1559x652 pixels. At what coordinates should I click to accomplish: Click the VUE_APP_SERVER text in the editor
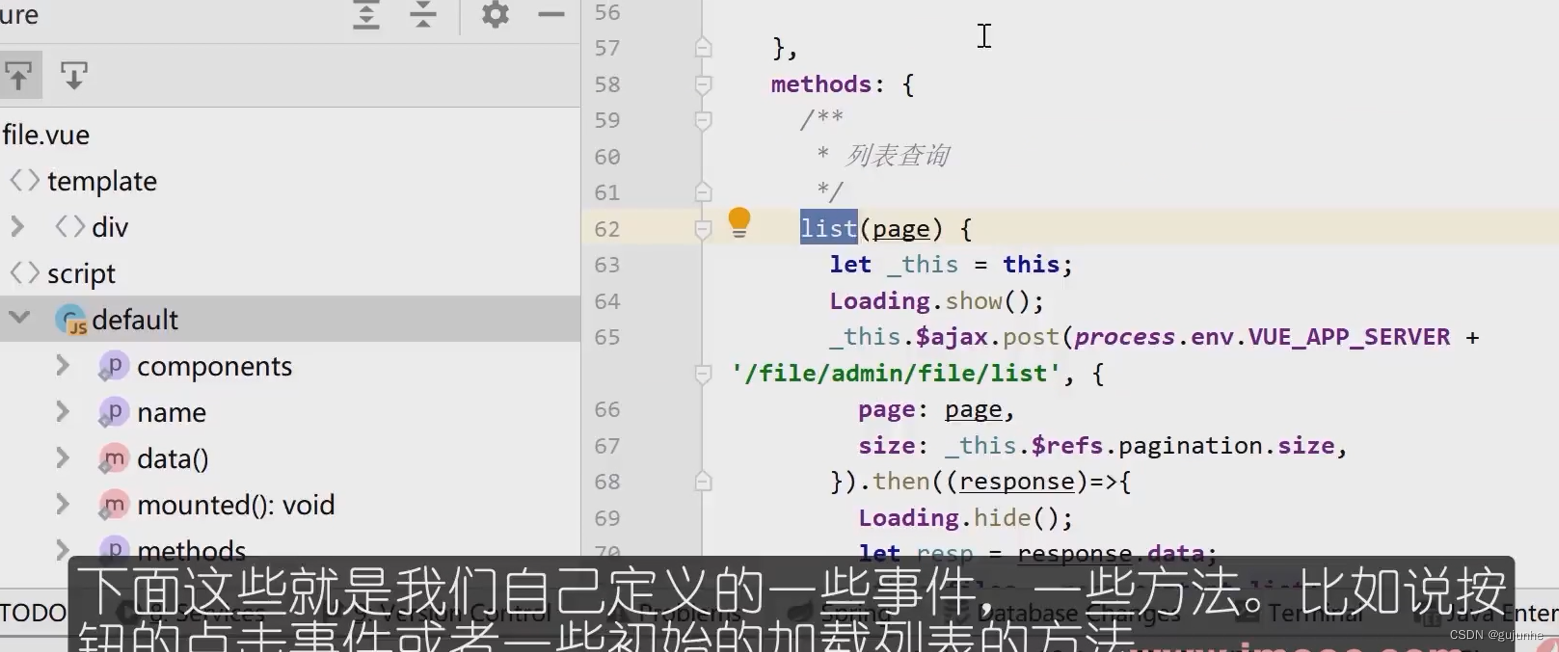[1349, 337]
